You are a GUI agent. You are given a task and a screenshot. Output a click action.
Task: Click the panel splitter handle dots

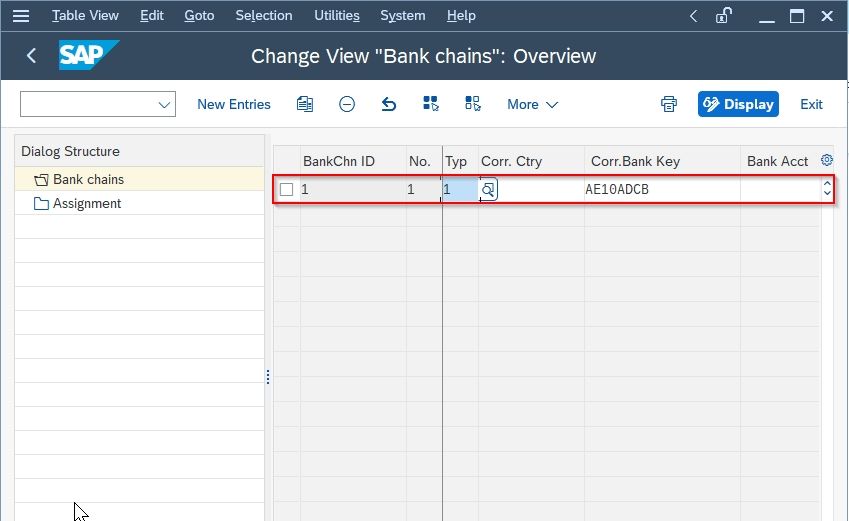268,377
